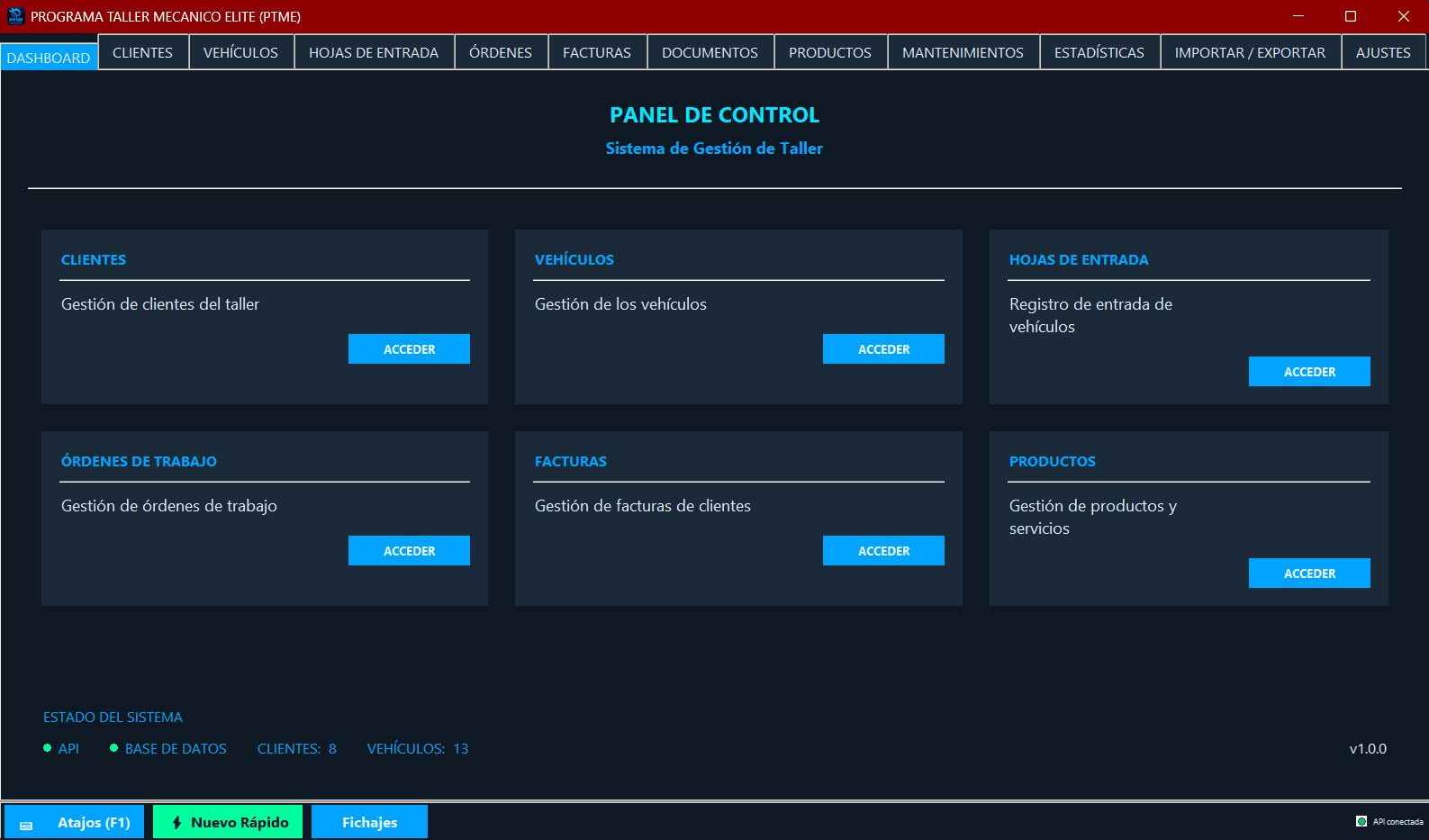Click the VEHÍCULOS card heading
The height and width of the screenshot is (840, 1429).
(x=574, y=259)
